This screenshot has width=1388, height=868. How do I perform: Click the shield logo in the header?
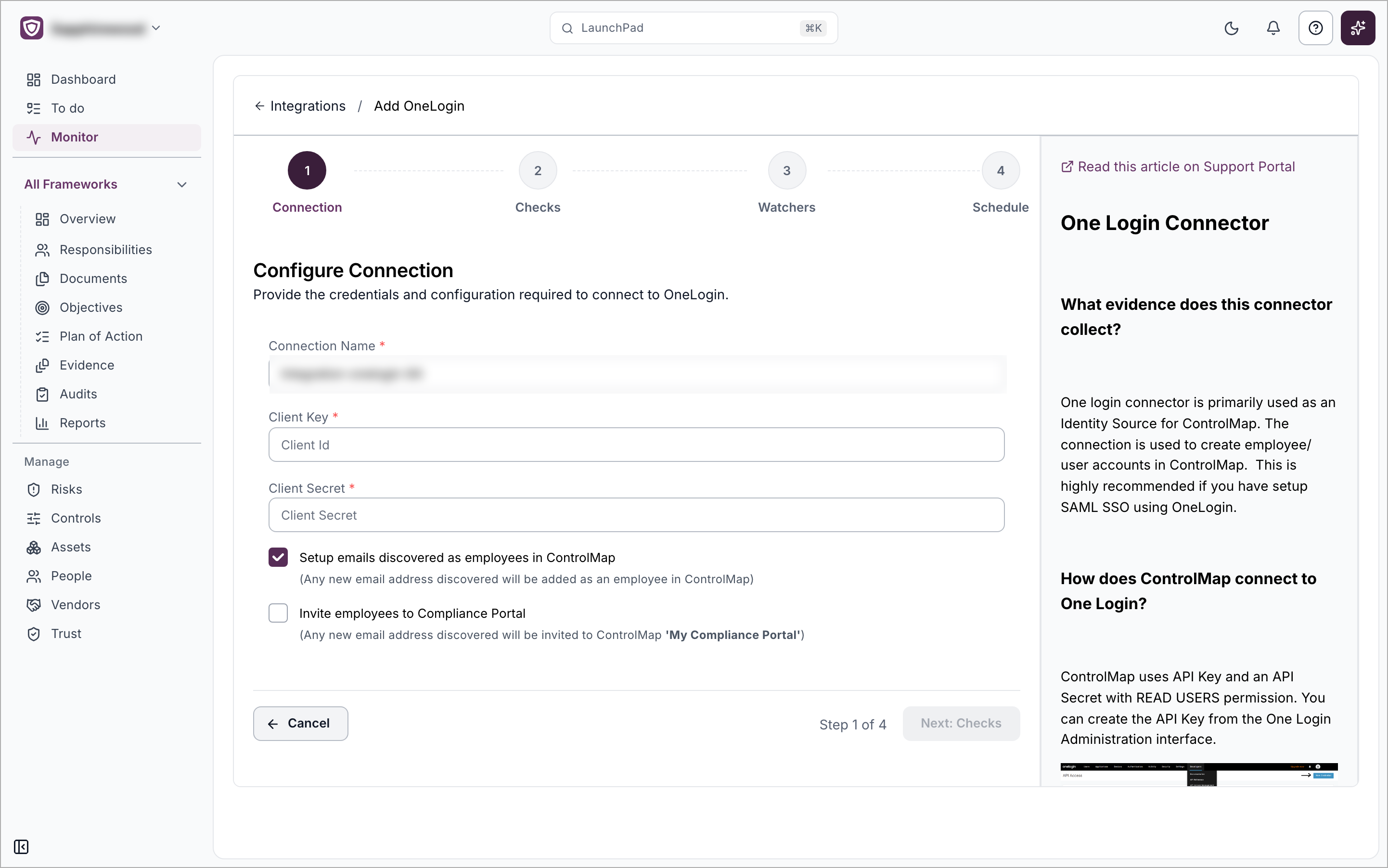click(x=32, y=27)
